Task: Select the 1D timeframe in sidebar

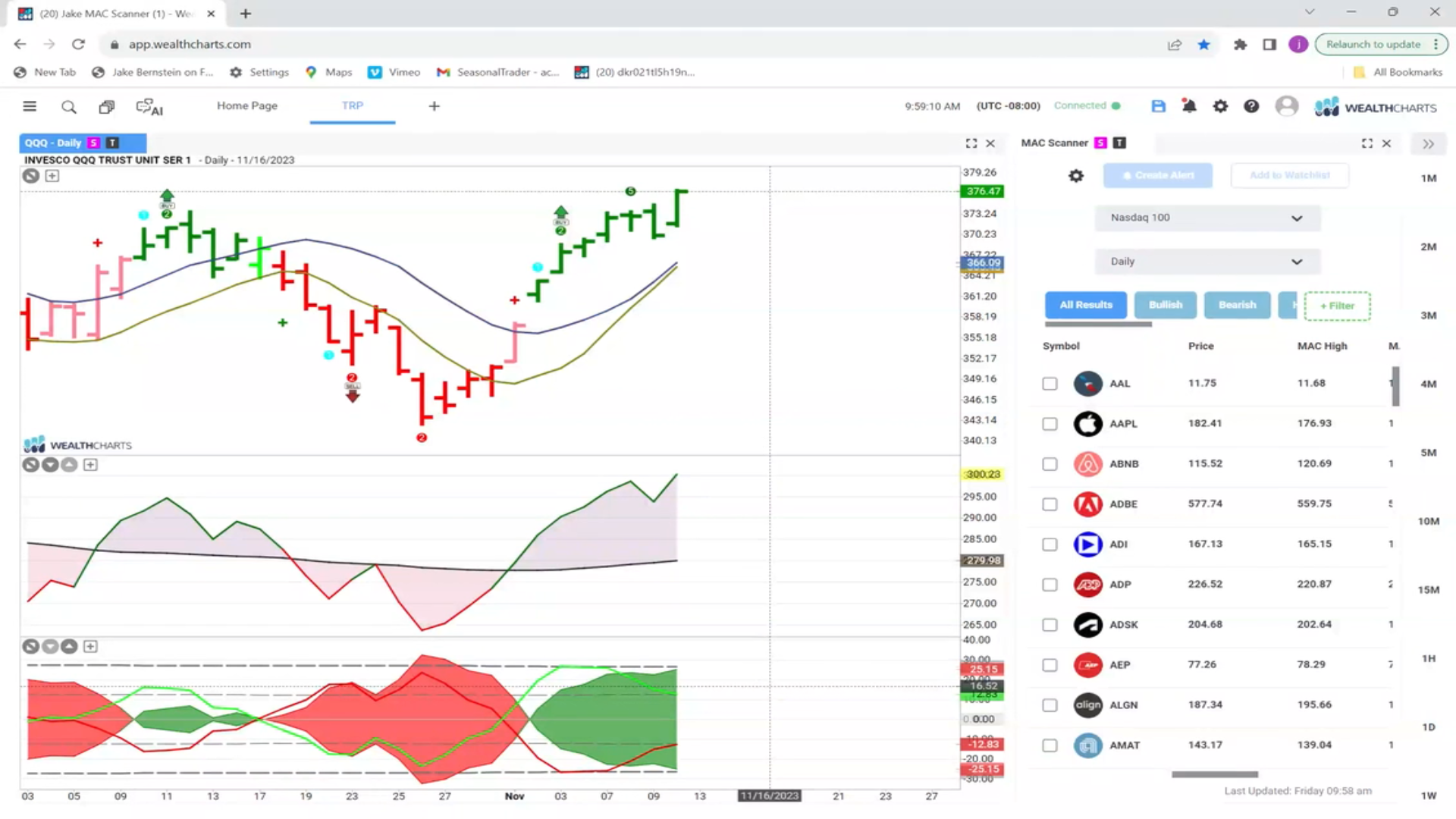Action: pos(1429,727)
